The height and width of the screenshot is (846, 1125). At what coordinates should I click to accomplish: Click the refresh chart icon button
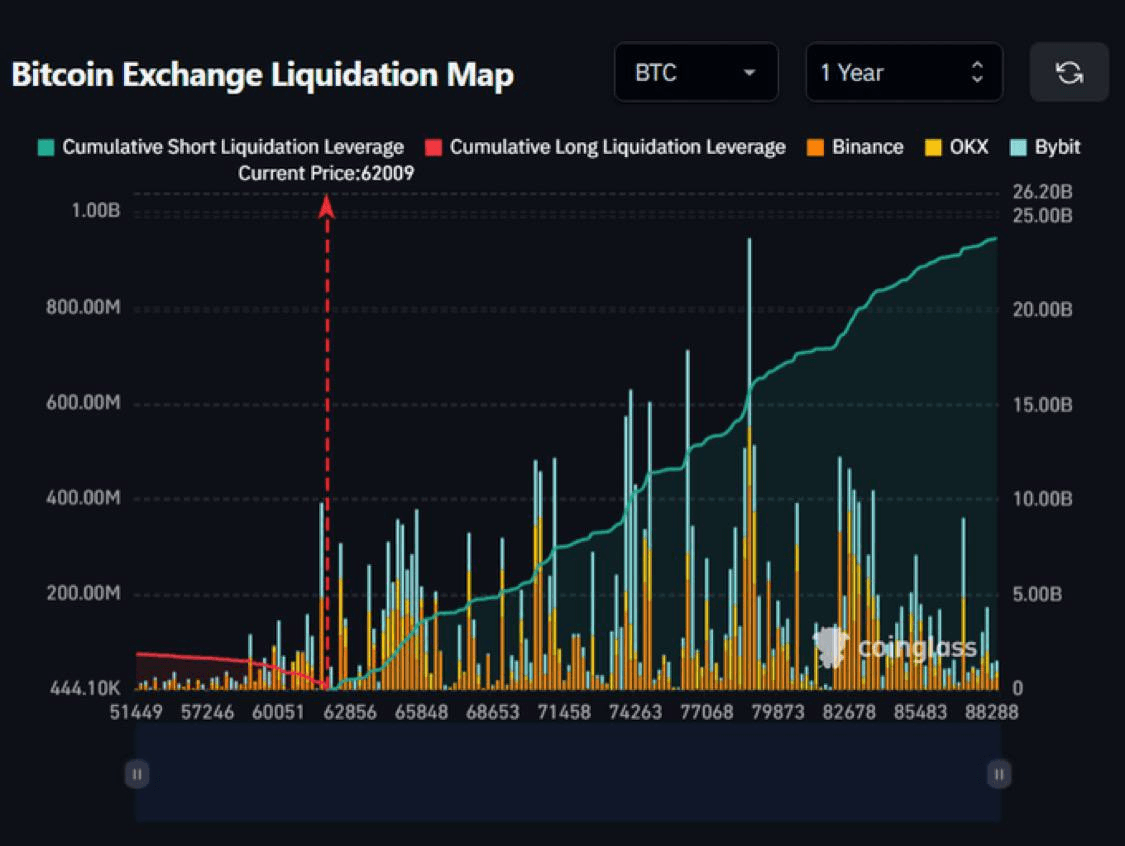tap(1069, 72)
